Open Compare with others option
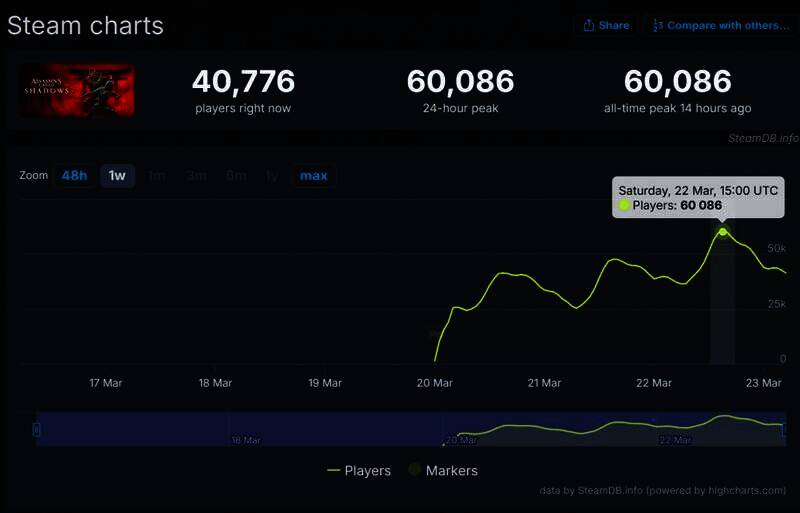Viewport: 800px width, 513px height. tap(719, 25)
